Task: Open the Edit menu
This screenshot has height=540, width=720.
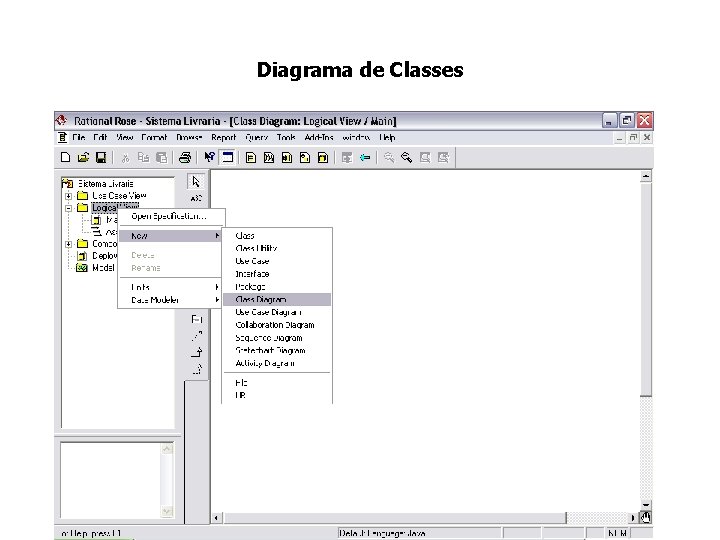Action: pos(100,137)
